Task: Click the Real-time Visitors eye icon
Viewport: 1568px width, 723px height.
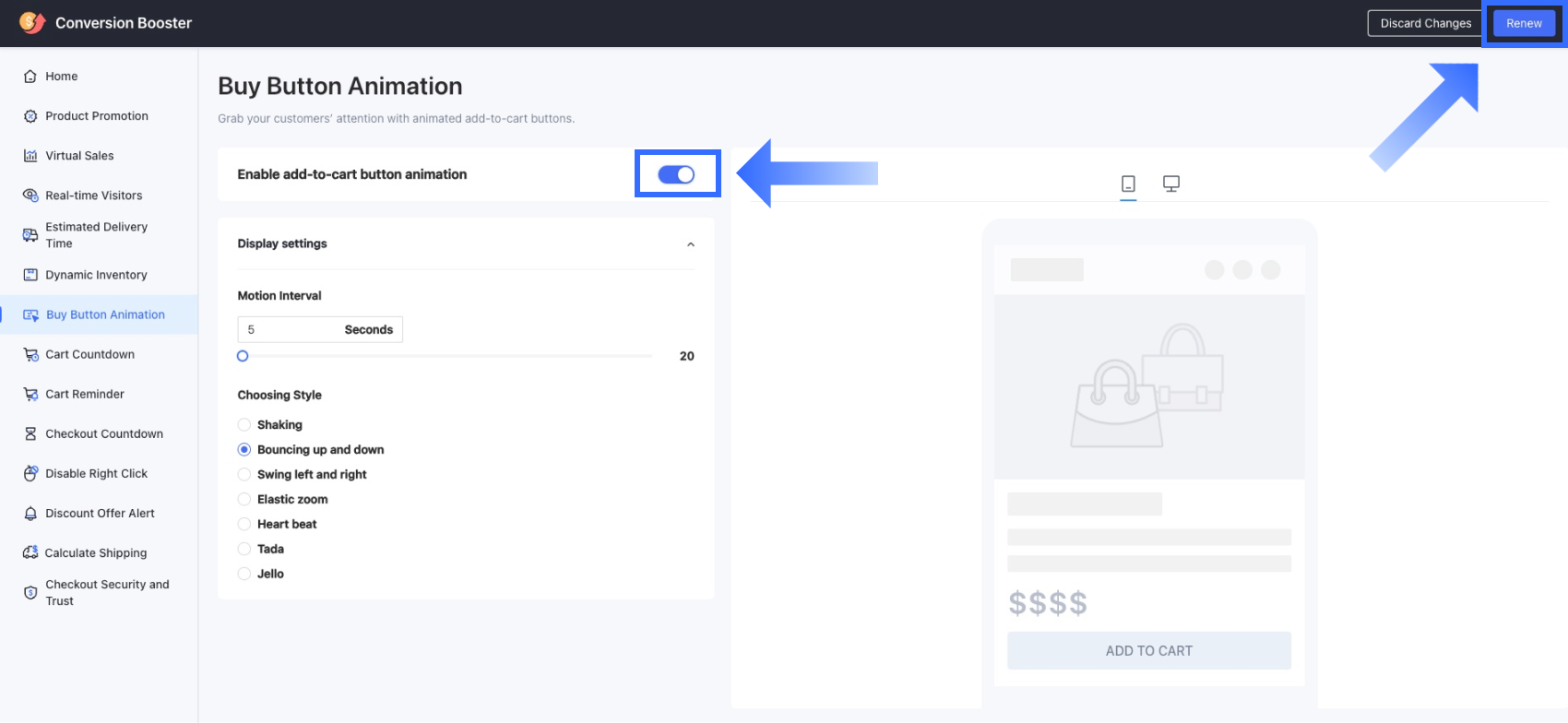Action: [30, 196]
